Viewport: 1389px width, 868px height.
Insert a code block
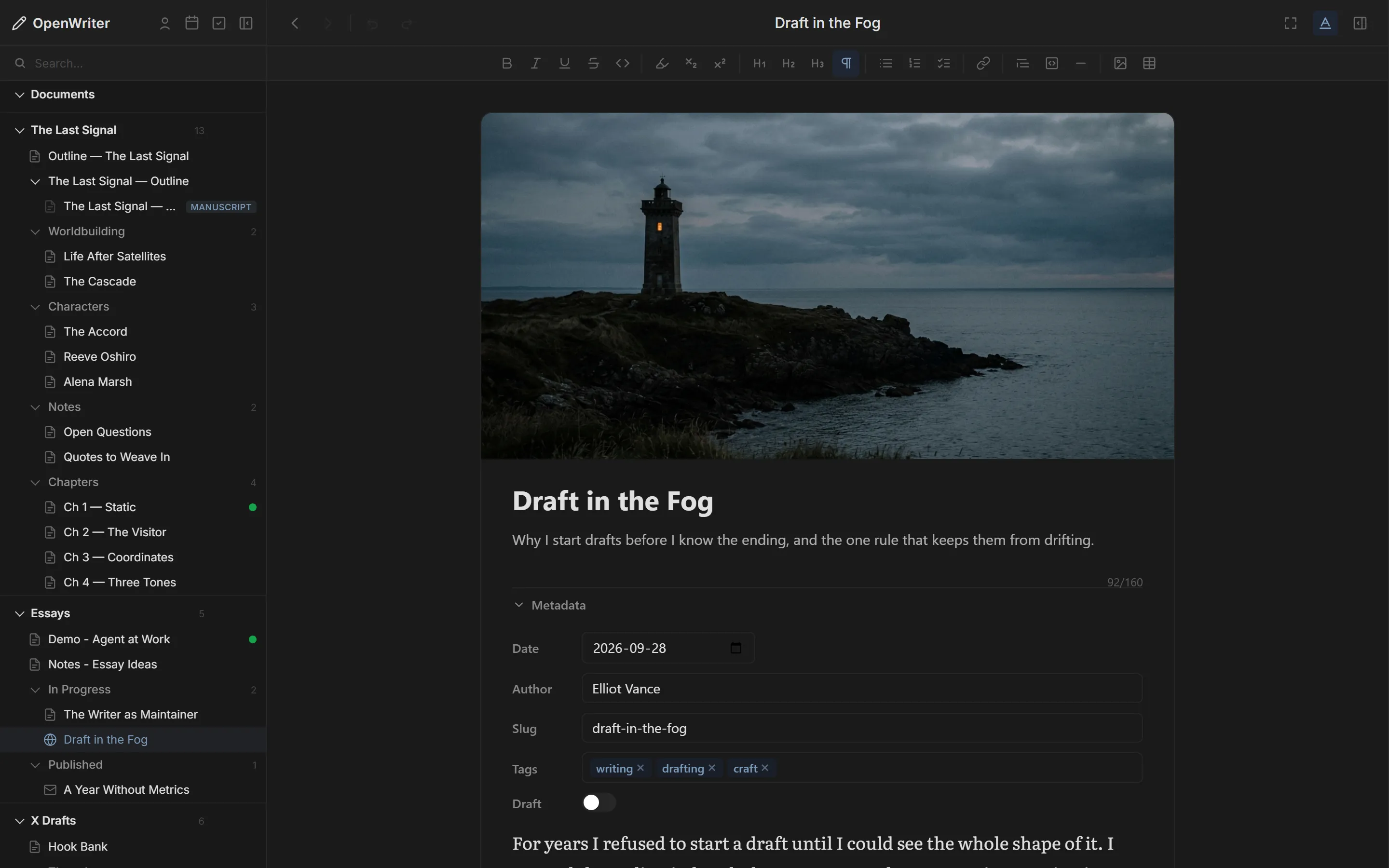pyautogui.click(x=1051, y=63)
